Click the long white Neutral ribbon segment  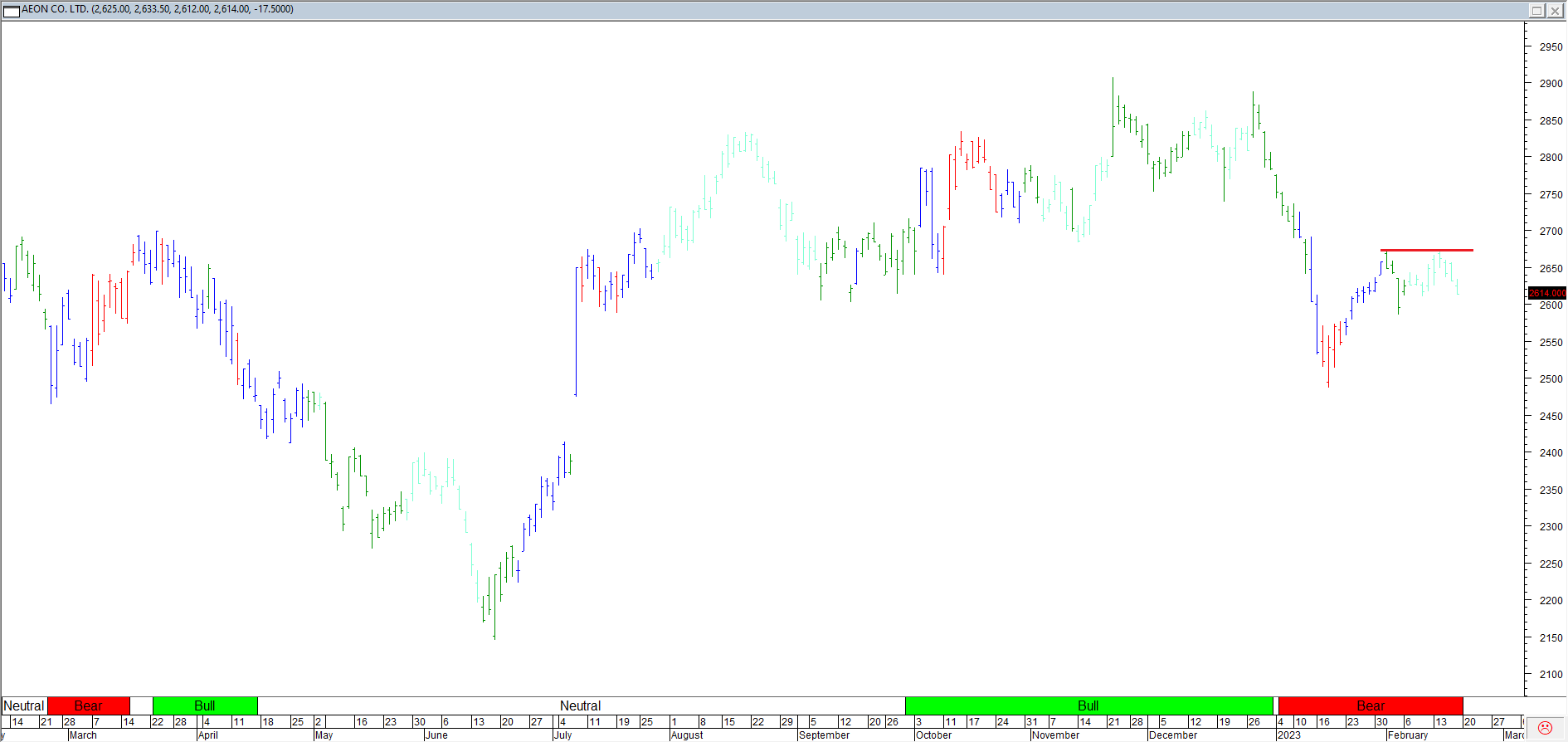(581, 705)
